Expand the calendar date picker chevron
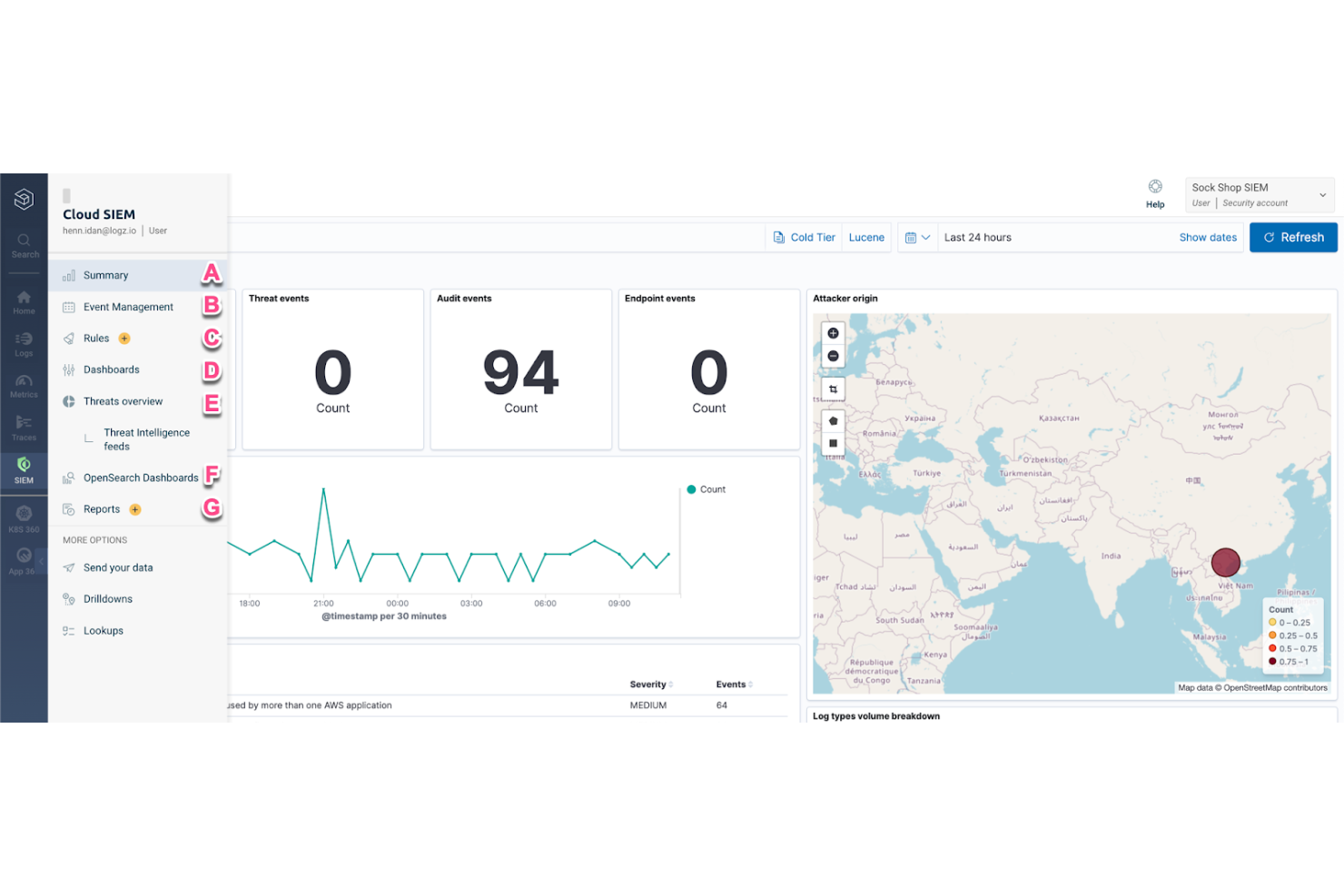This screenshot has width=1344, height=896. (x=927, y=237)
